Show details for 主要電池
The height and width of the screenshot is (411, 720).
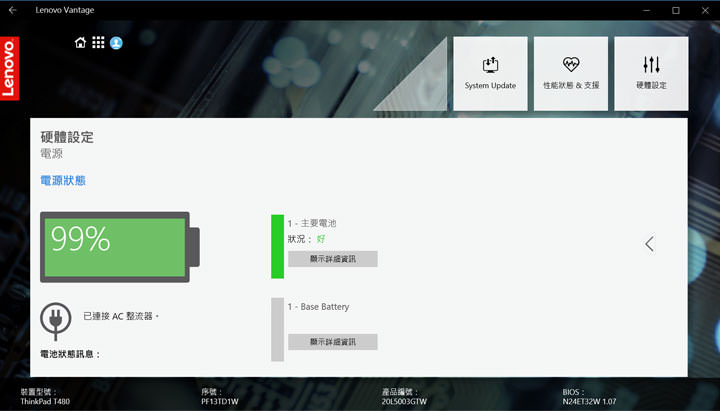pos(332,259)
